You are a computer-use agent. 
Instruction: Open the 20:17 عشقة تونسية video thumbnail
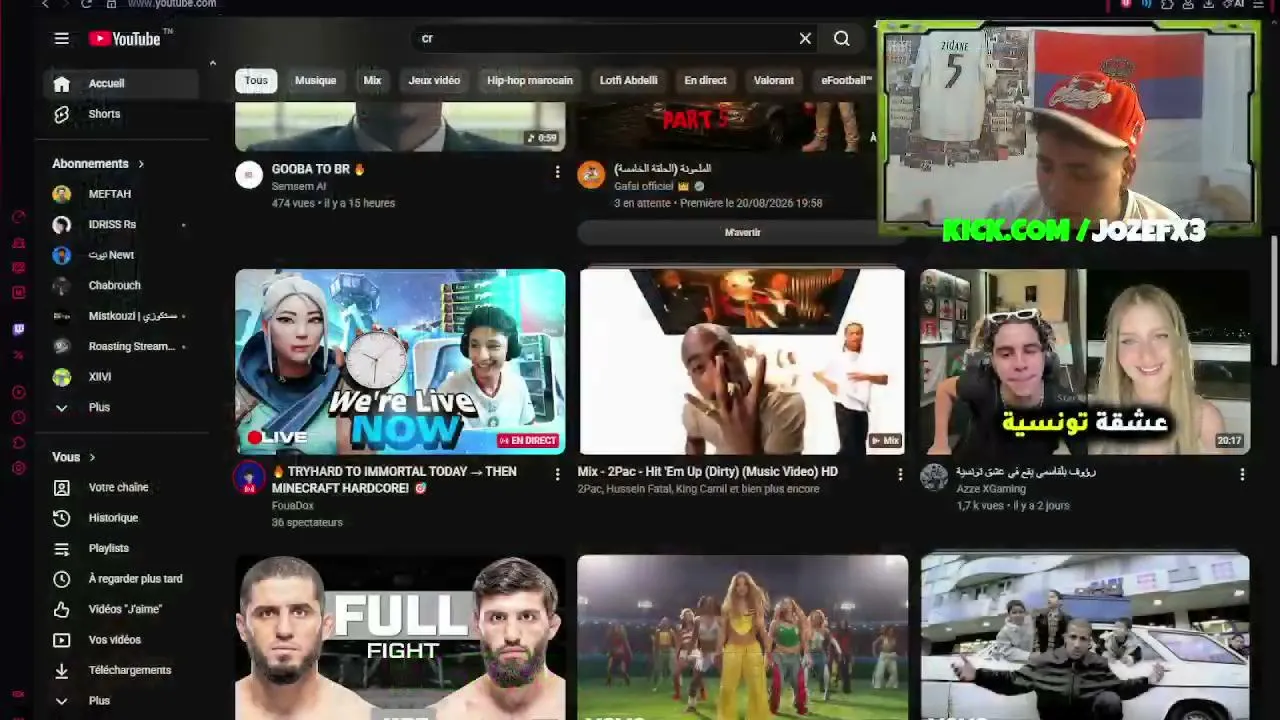click(1085, 362)
